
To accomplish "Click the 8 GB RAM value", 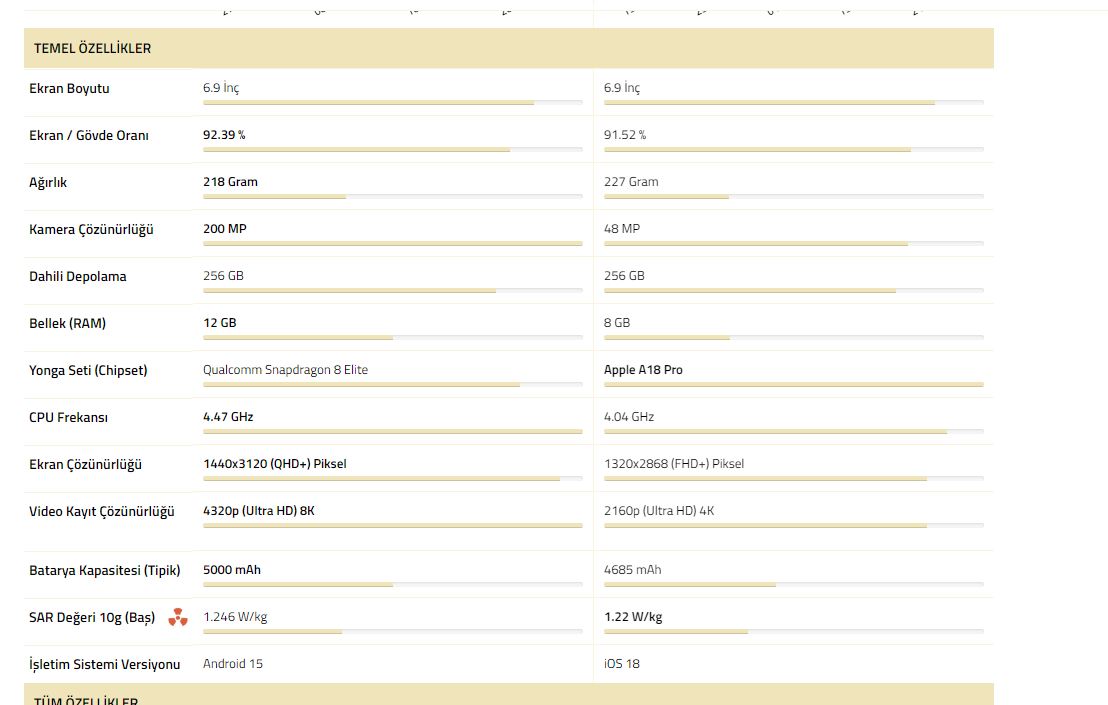I will tap(617, 323).
